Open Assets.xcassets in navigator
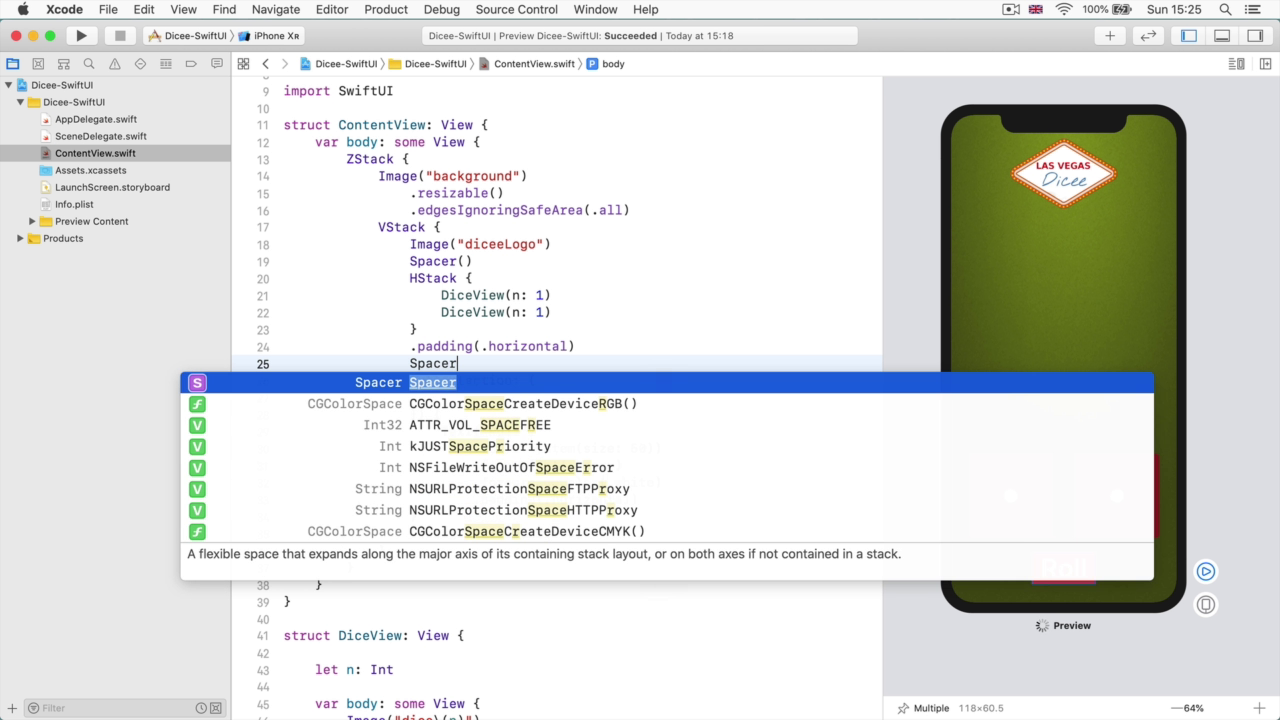Image resolution: width=1280 pixels, height=720 pixels. point(91,170)
